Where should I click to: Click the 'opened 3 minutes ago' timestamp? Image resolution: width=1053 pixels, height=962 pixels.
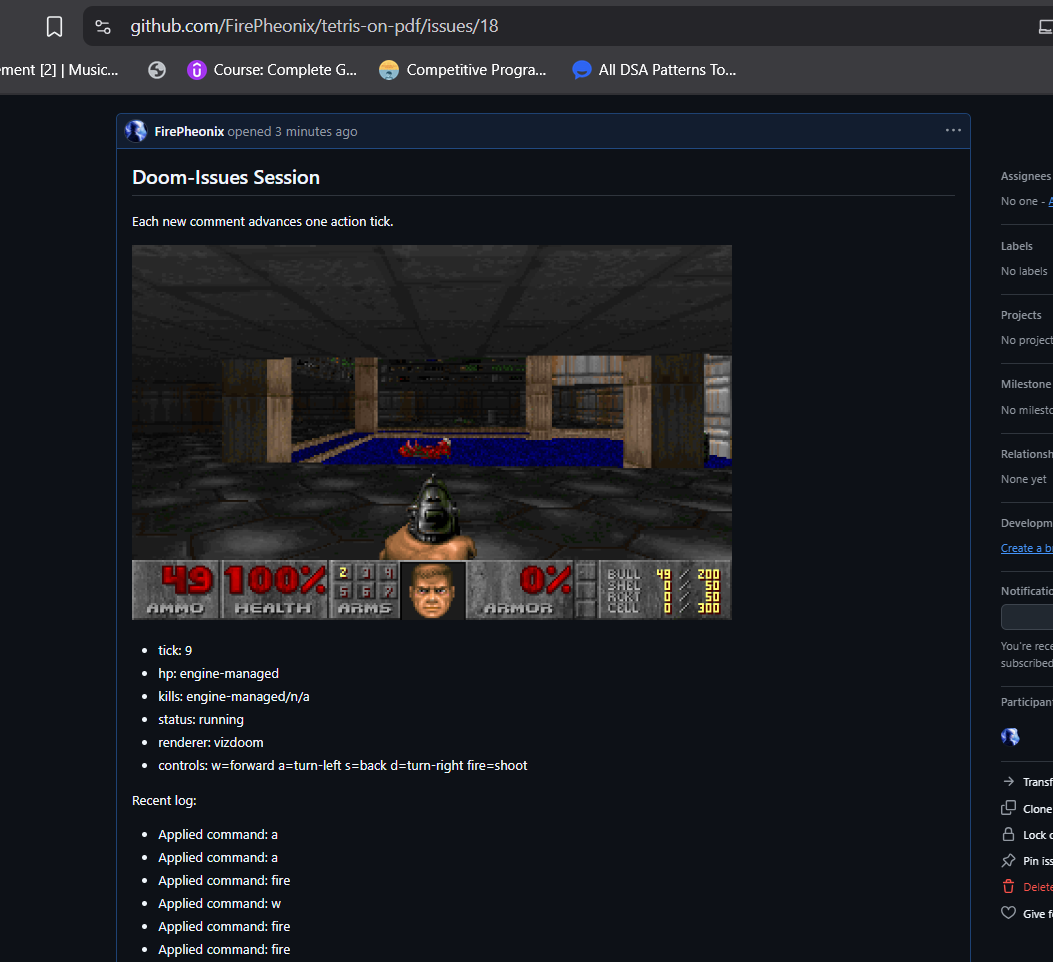[292, 132]
